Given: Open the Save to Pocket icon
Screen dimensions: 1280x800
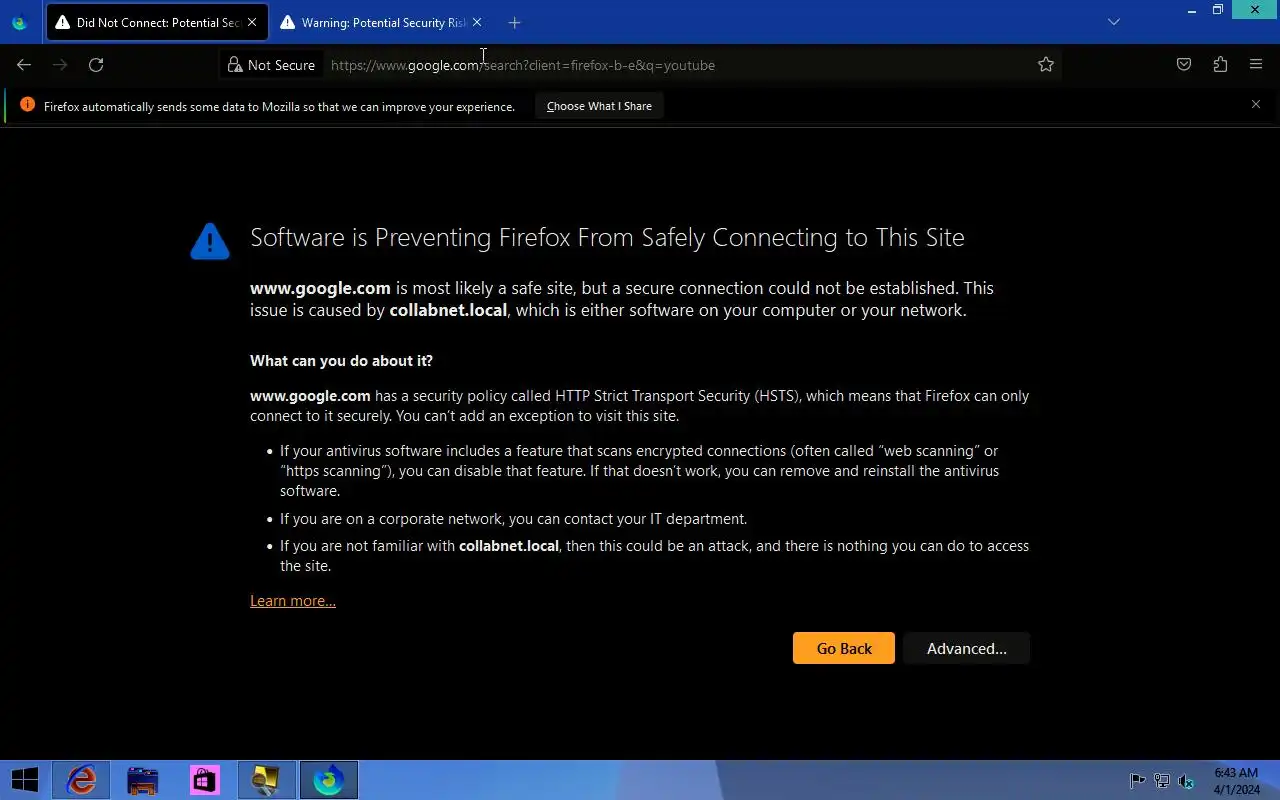Looking at the screenshot, I should [x=1184, y=65].
